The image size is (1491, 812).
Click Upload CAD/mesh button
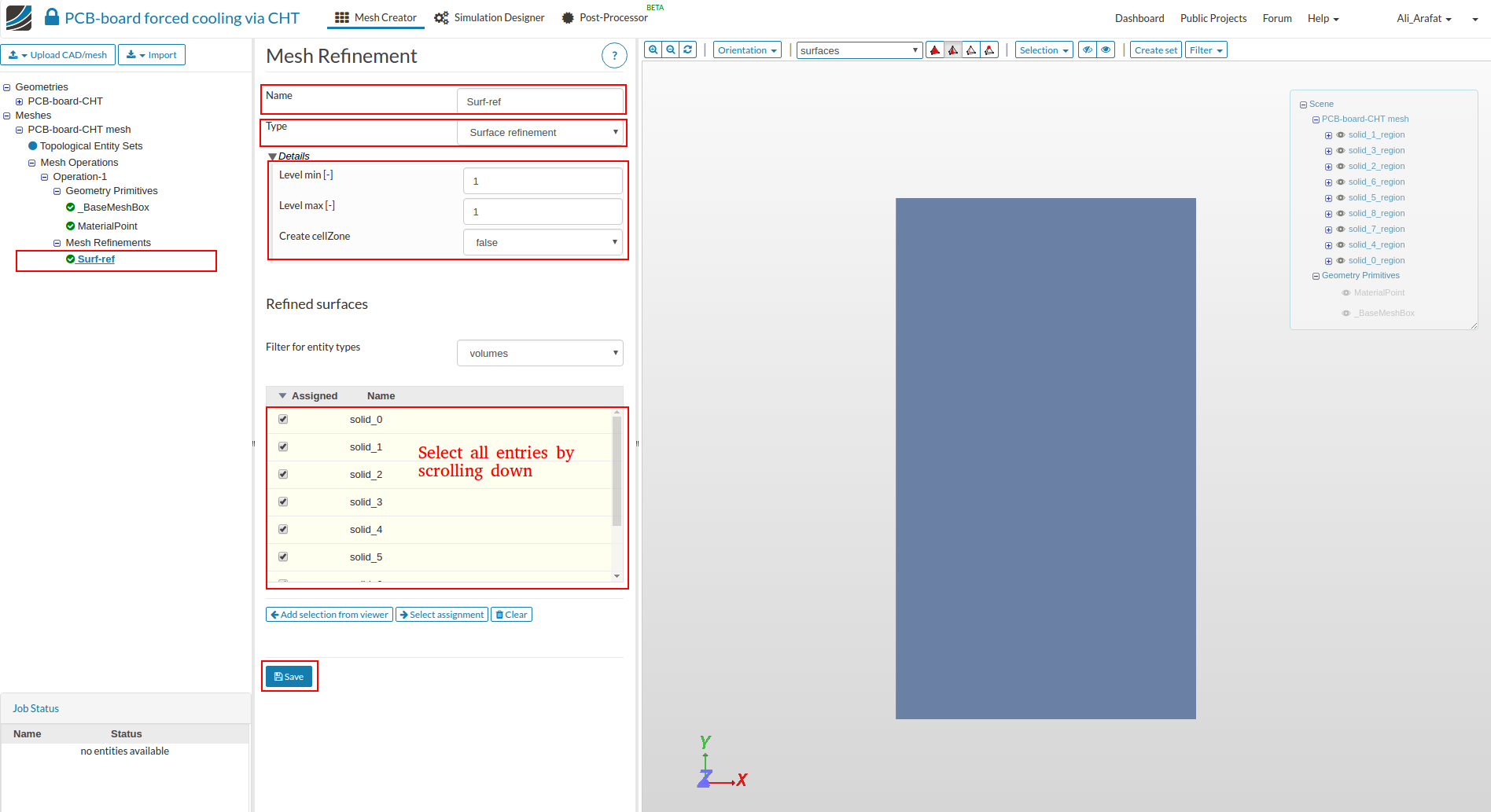coord(58,55)
